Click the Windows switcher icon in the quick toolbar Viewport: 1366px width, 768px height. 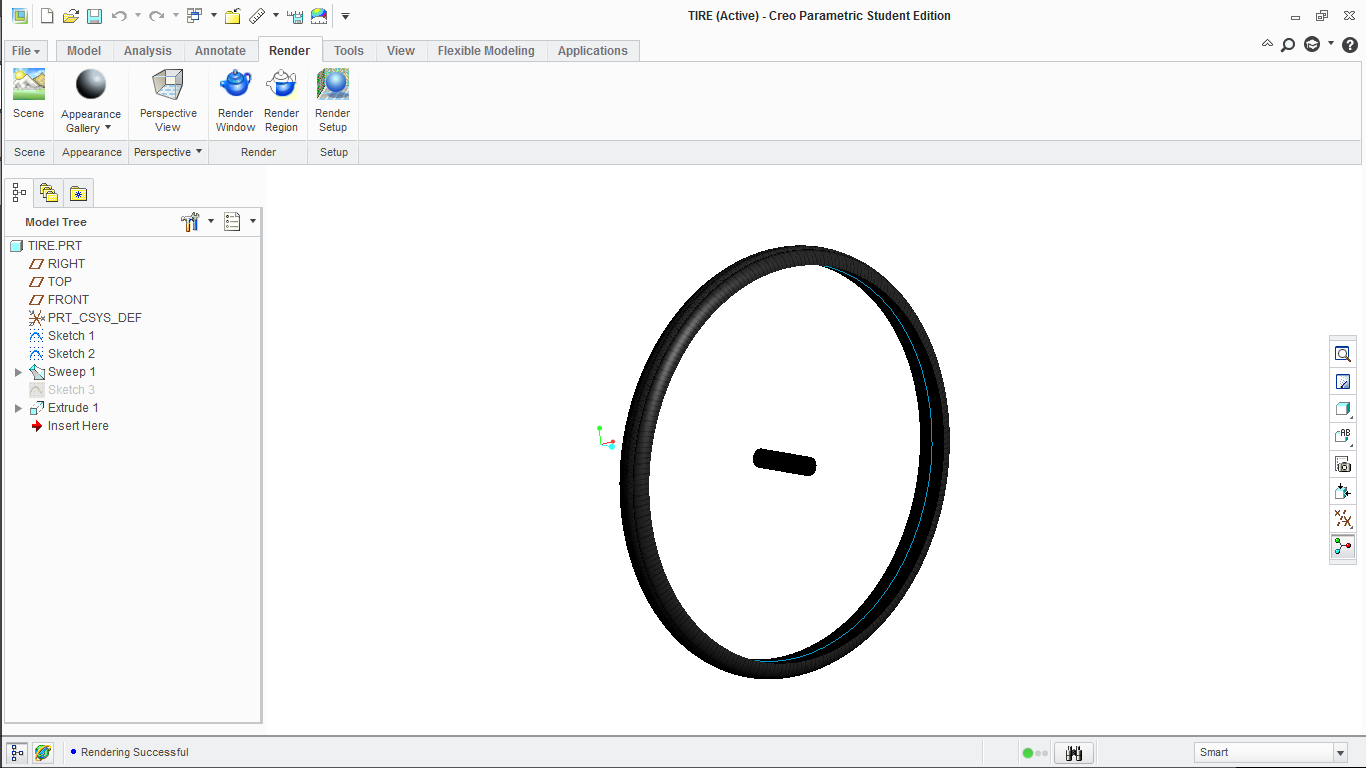(195, 16)
